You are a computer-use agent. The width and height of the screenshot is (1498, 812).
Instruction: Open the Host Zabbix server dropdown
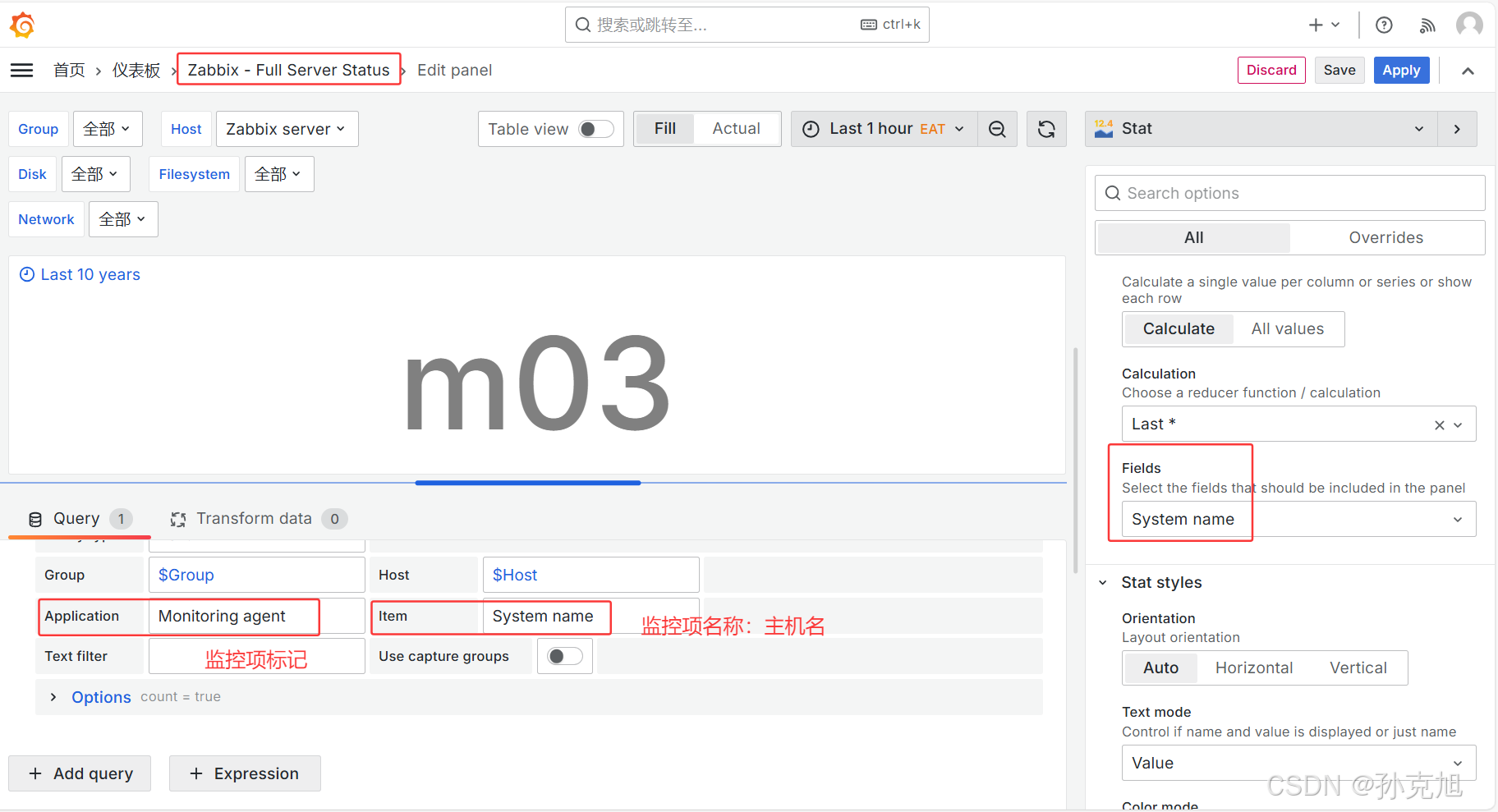click(x=287, y=129)
